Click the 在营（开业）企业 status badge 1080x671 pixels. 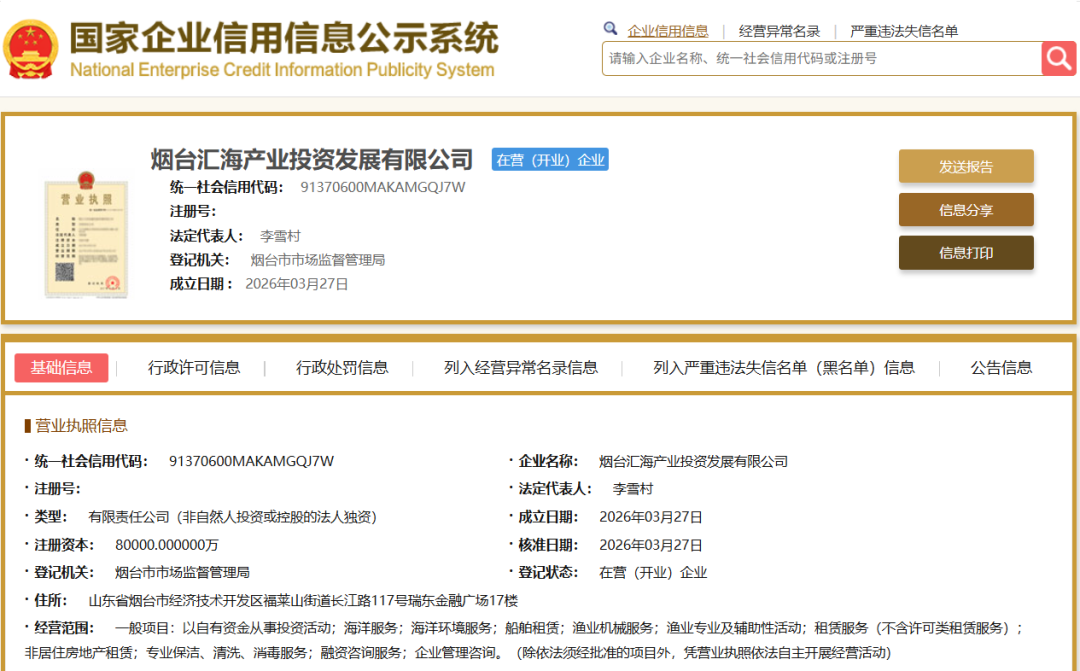[x=549, y=159]
